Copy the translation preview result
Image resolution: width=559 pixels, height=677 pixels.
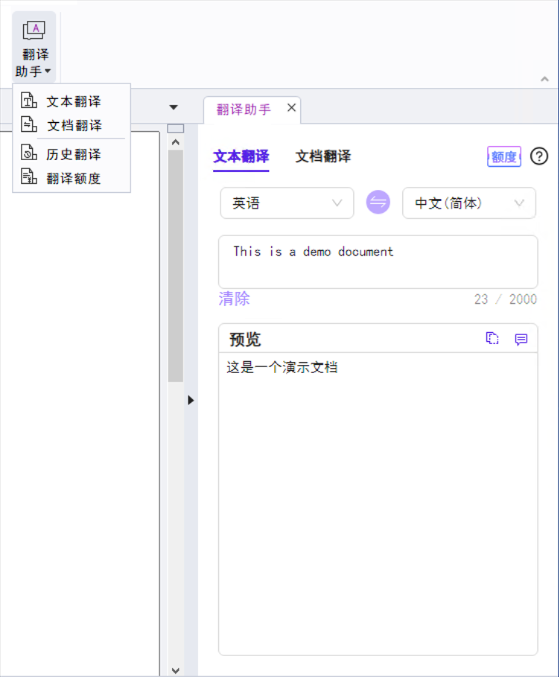coord(492,338)
